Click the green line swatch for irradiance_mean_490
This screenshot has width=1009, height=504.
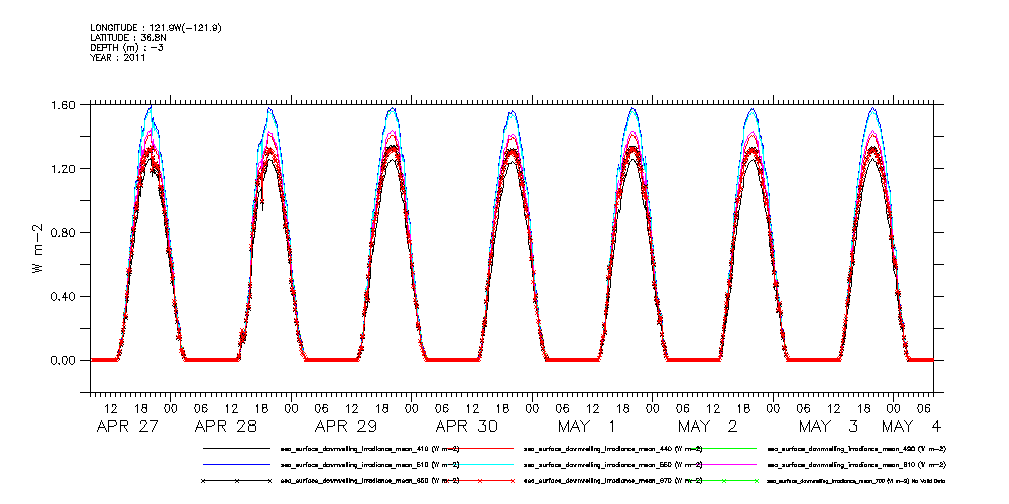tap(723, 447)
